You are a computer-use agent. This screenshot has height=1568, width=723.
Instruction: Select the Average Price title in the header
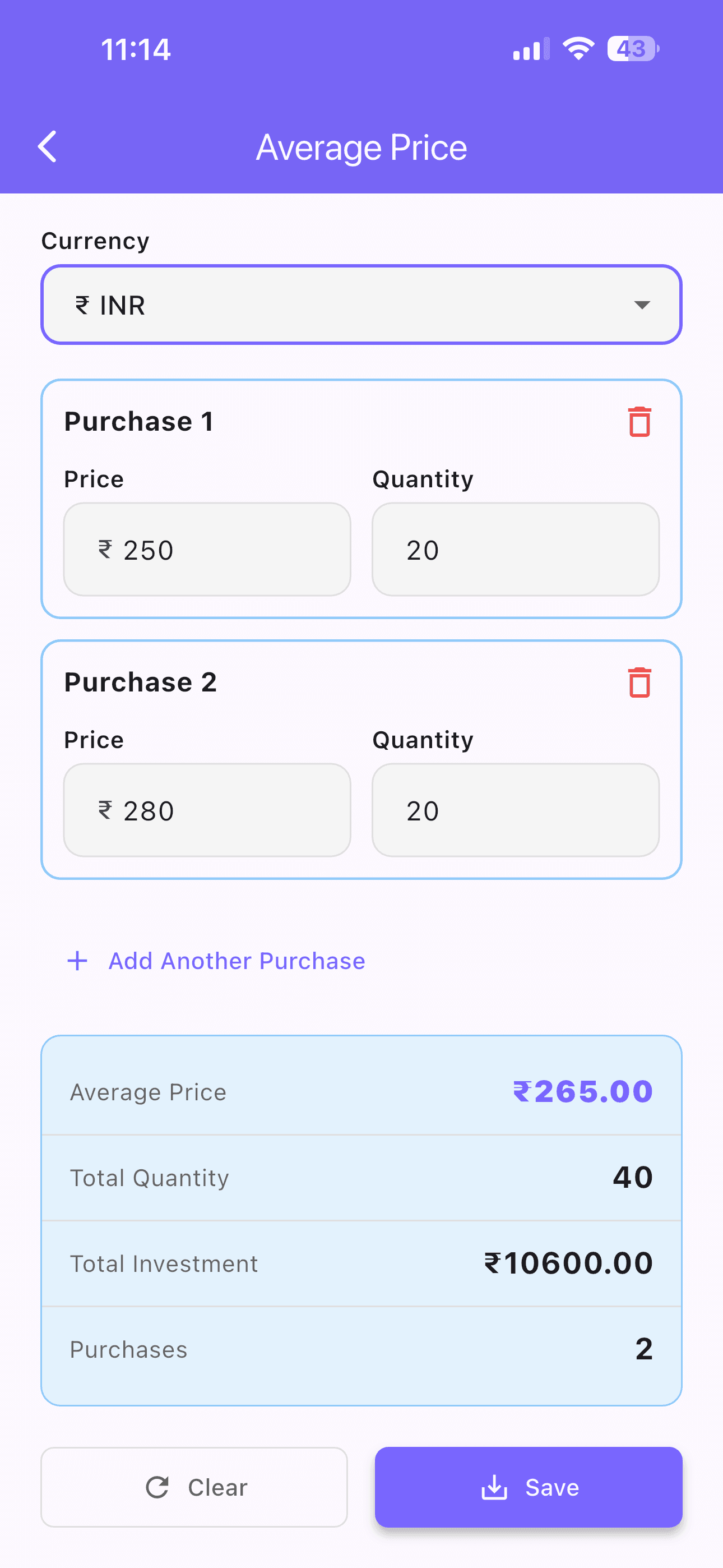click(x=361, y=146)
